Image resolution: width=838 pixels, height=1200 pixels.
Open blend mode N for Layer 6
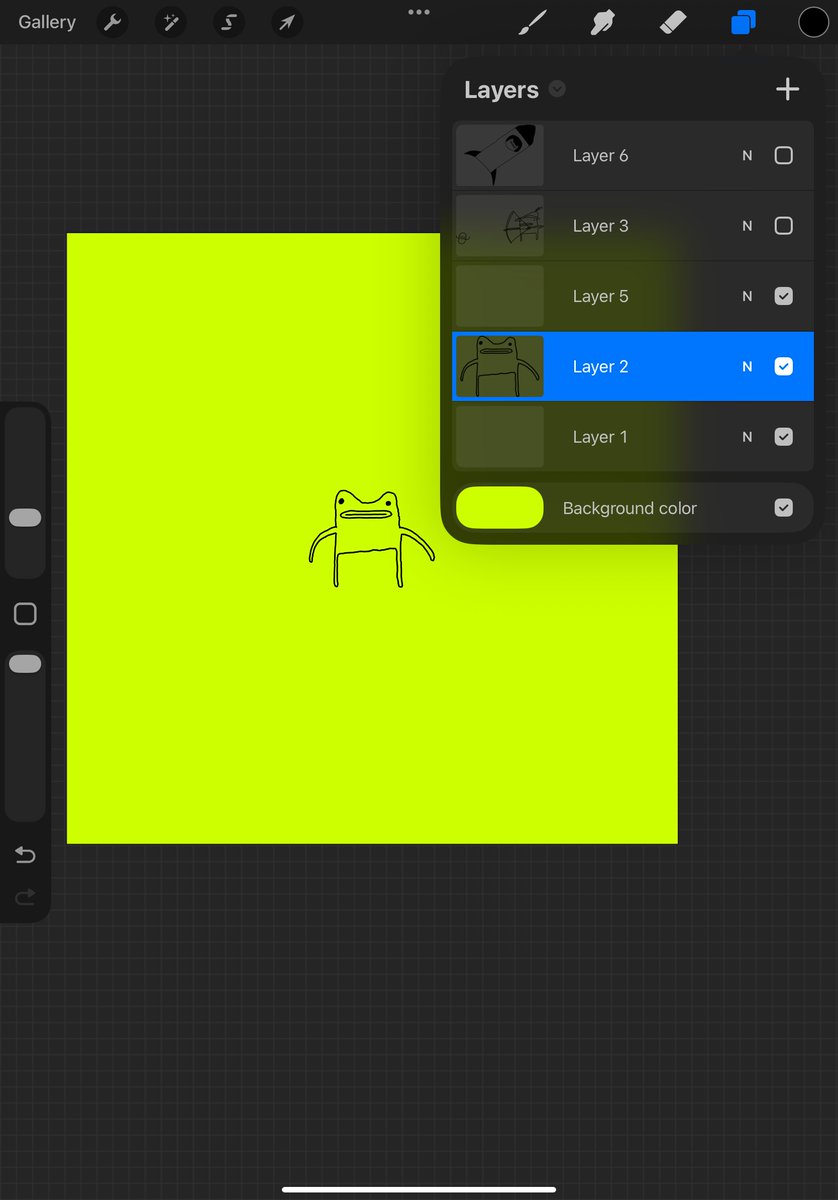point(747,155)
